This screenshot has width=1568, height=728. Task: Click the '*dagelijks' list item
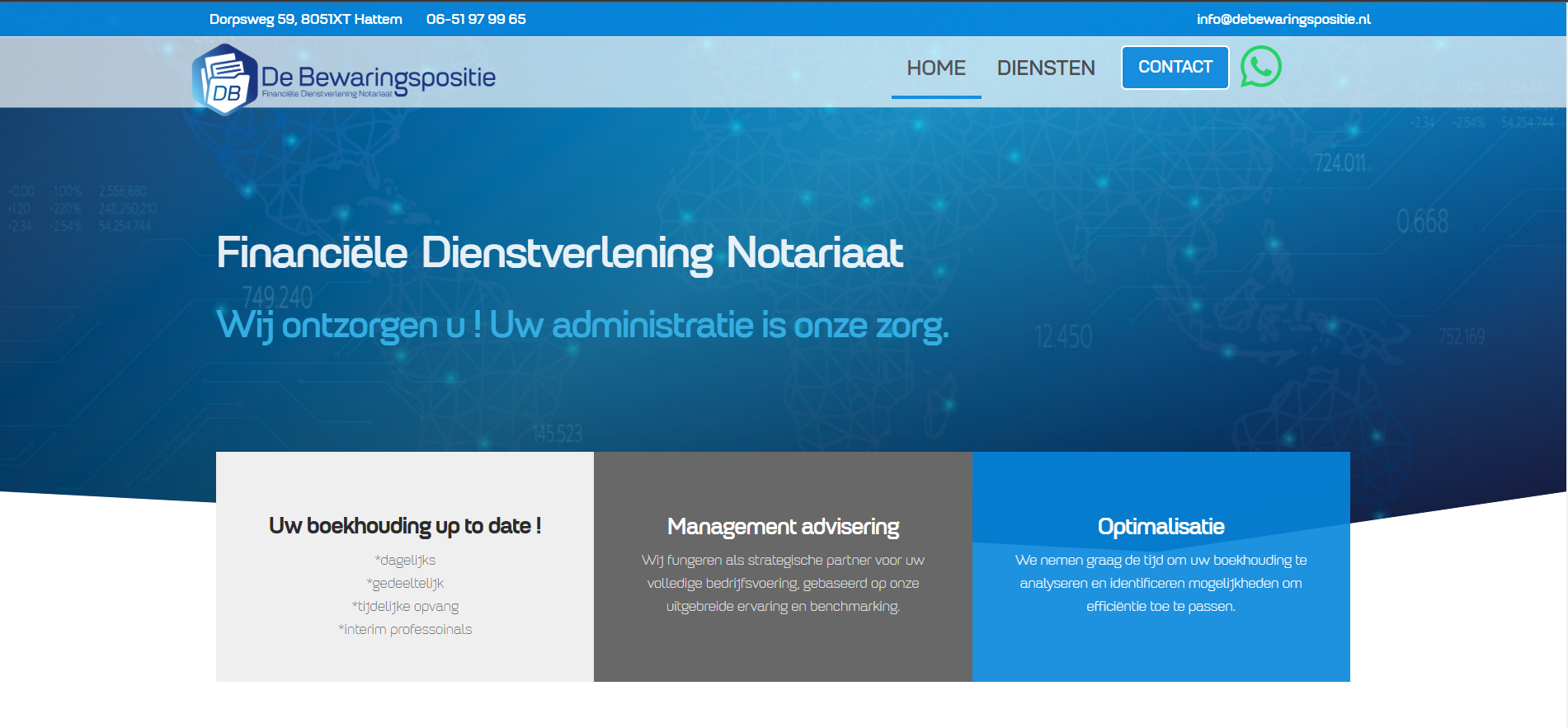(x=404, y=561)
